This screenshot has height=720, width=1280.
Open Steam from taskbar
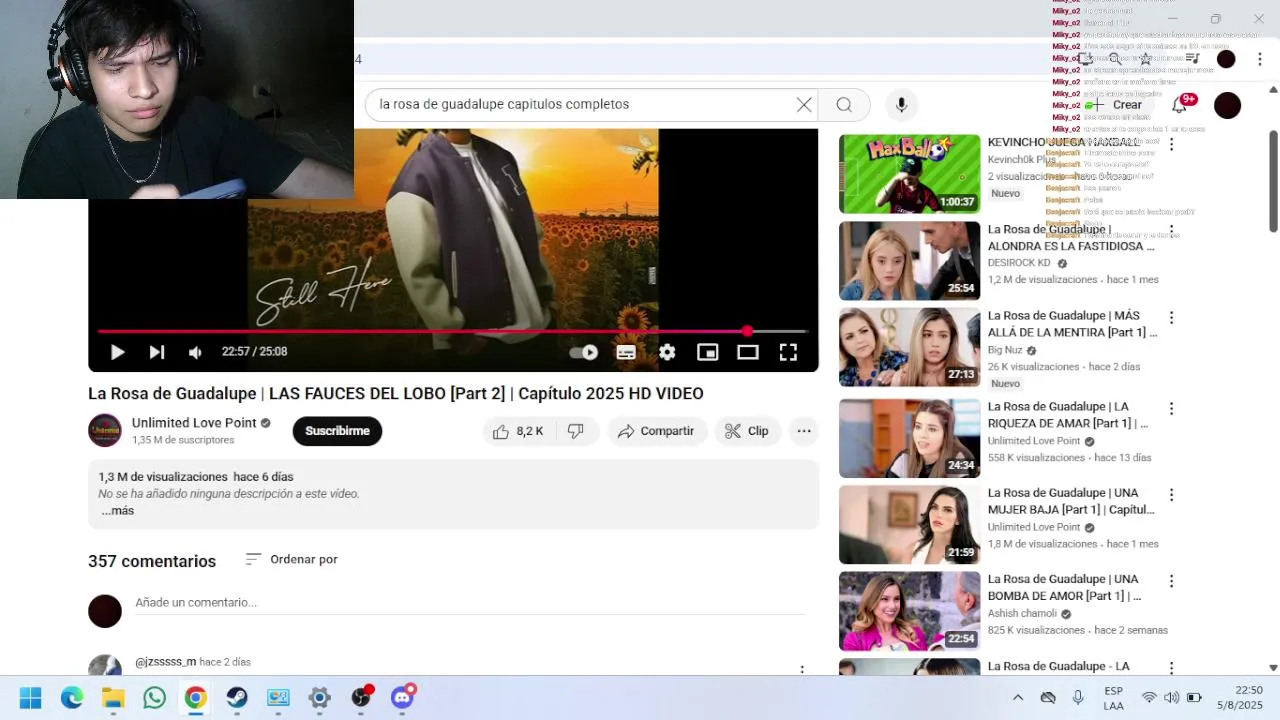tap(237, 698)
